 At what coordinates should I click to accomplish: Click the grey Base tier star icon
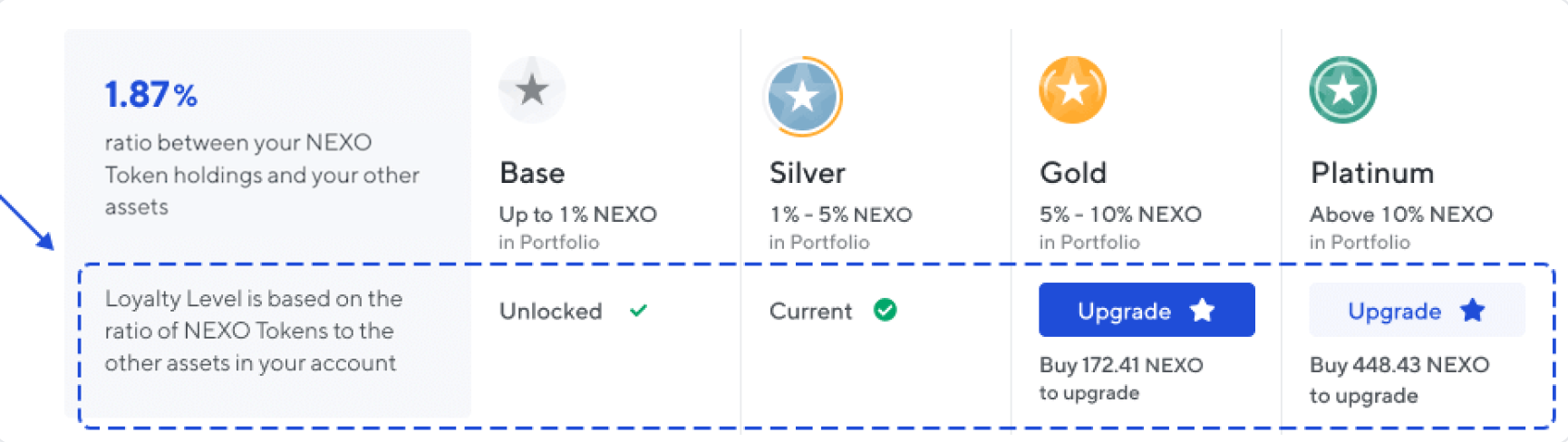(532, 89)
